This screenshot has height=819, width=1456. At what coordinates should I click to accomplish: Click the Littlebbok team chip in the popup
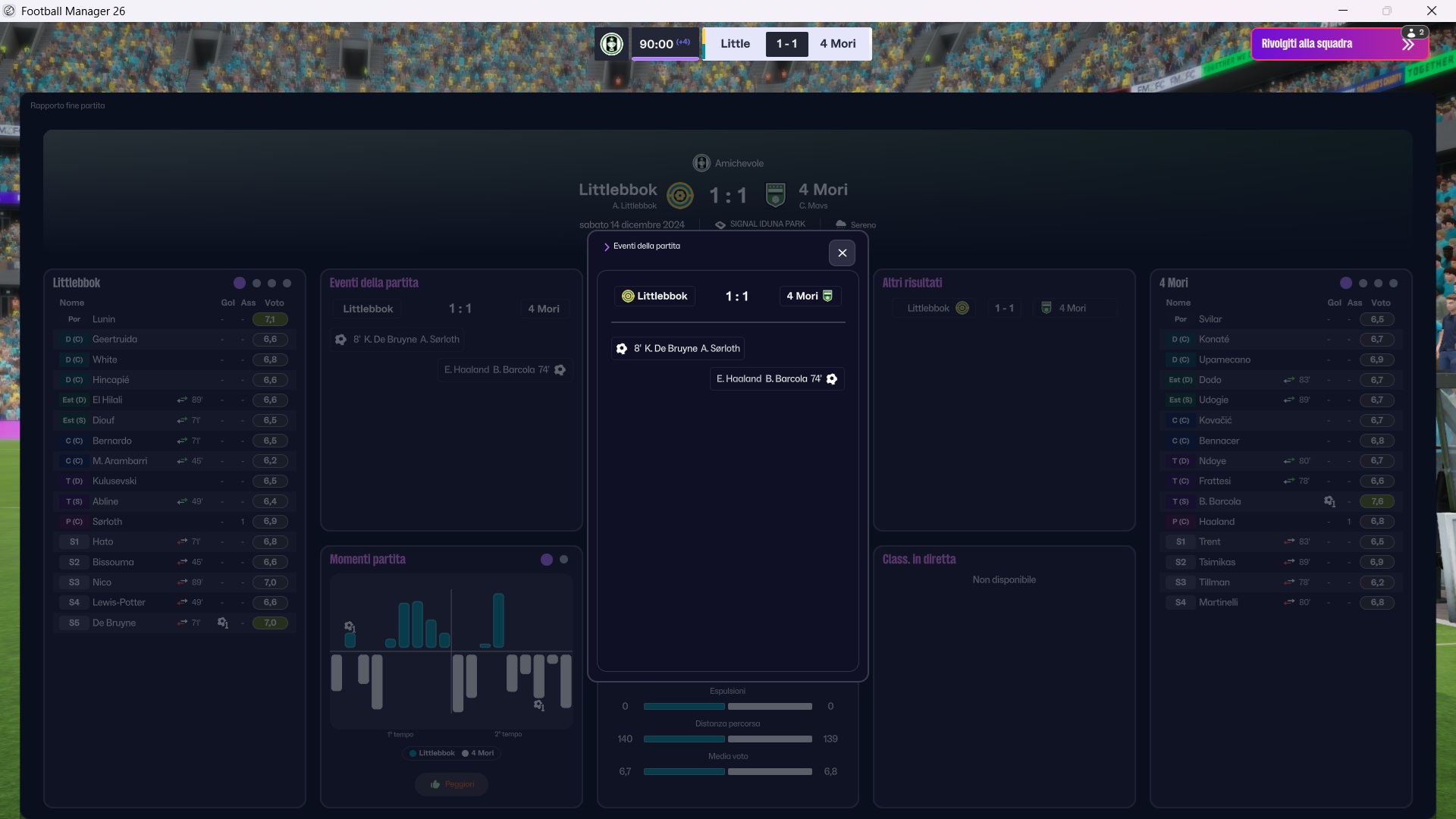655,297
